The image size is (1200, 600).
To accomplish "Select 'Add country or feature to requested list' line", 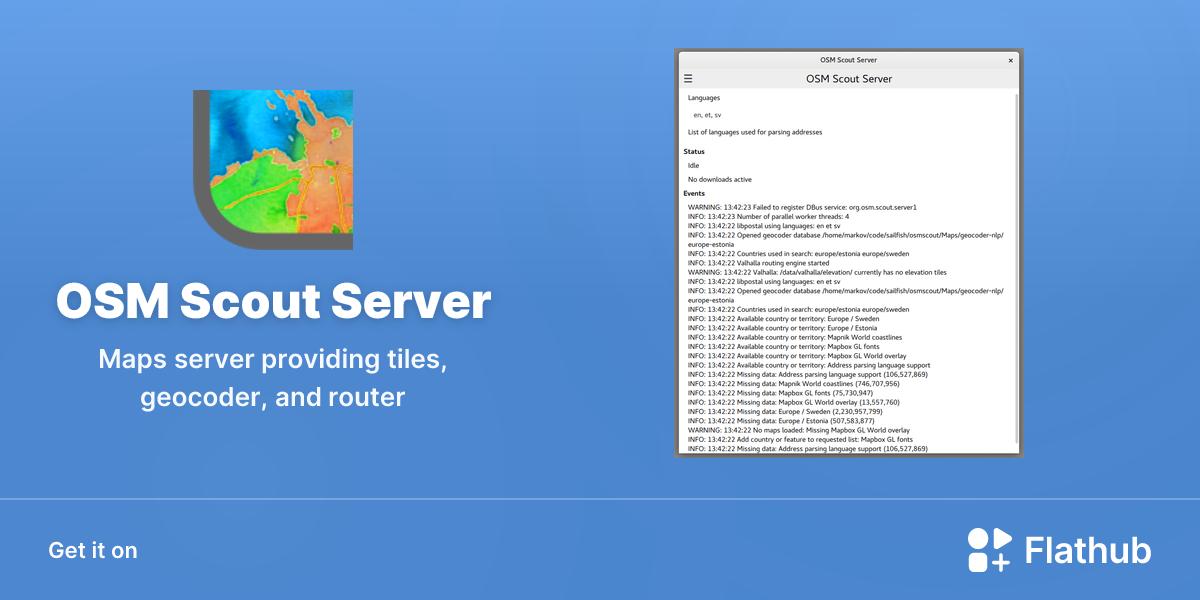I will click(x=800, y=440).
